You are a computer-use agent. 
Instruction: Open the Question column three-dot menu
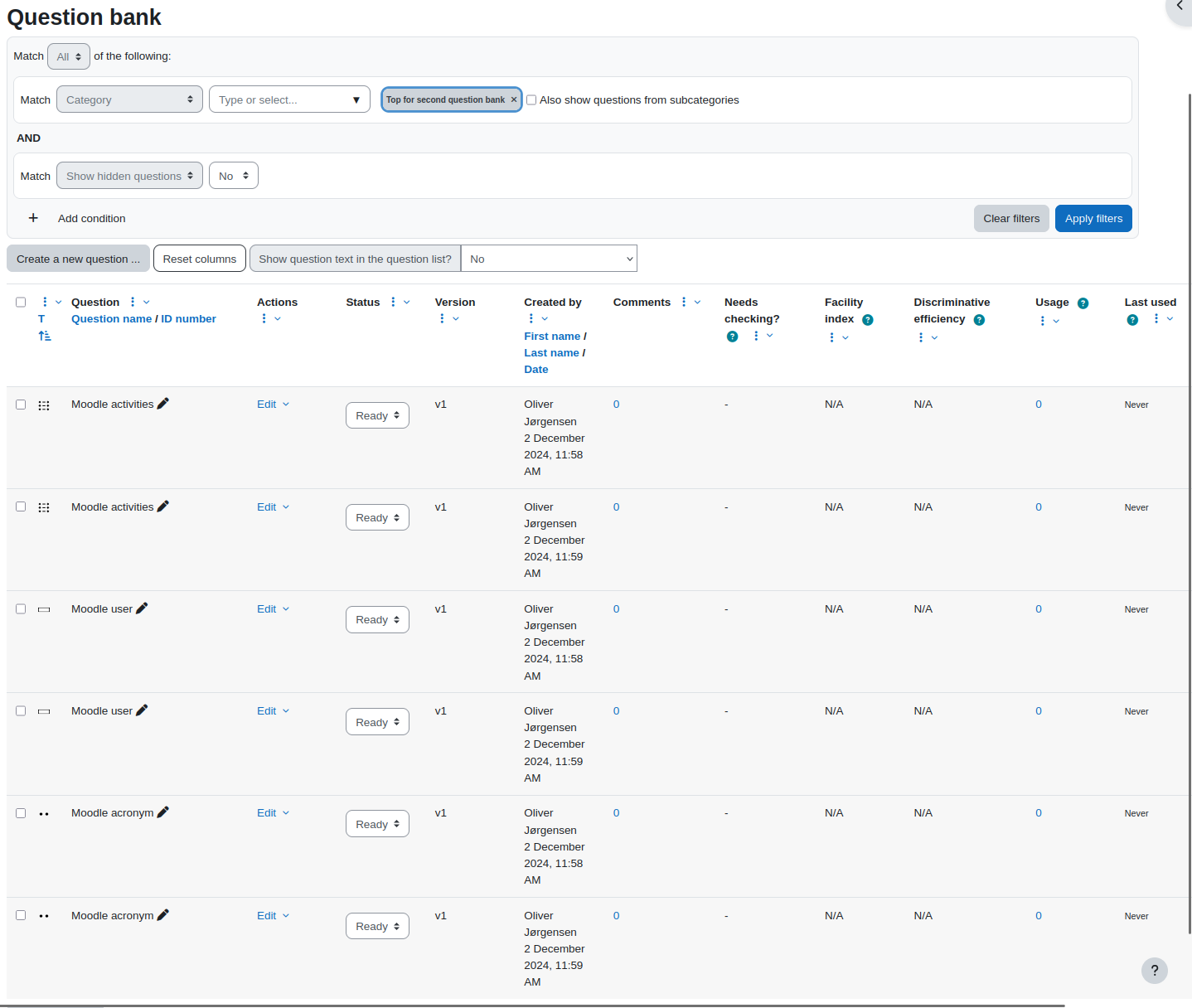[x=133, y=302]
